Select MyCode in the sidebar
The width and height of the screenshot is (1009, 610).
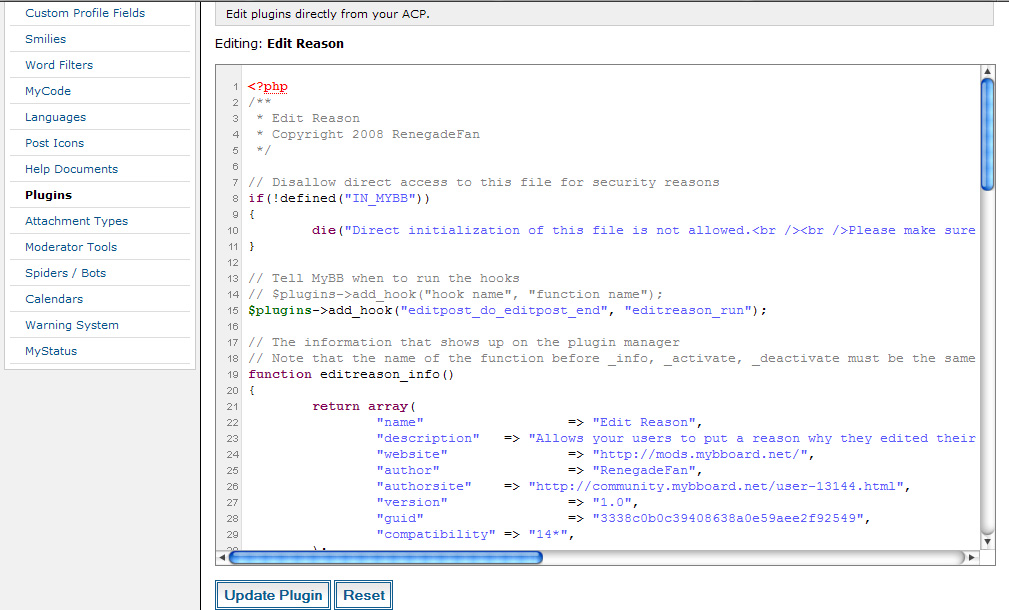[x=48, y=91]
